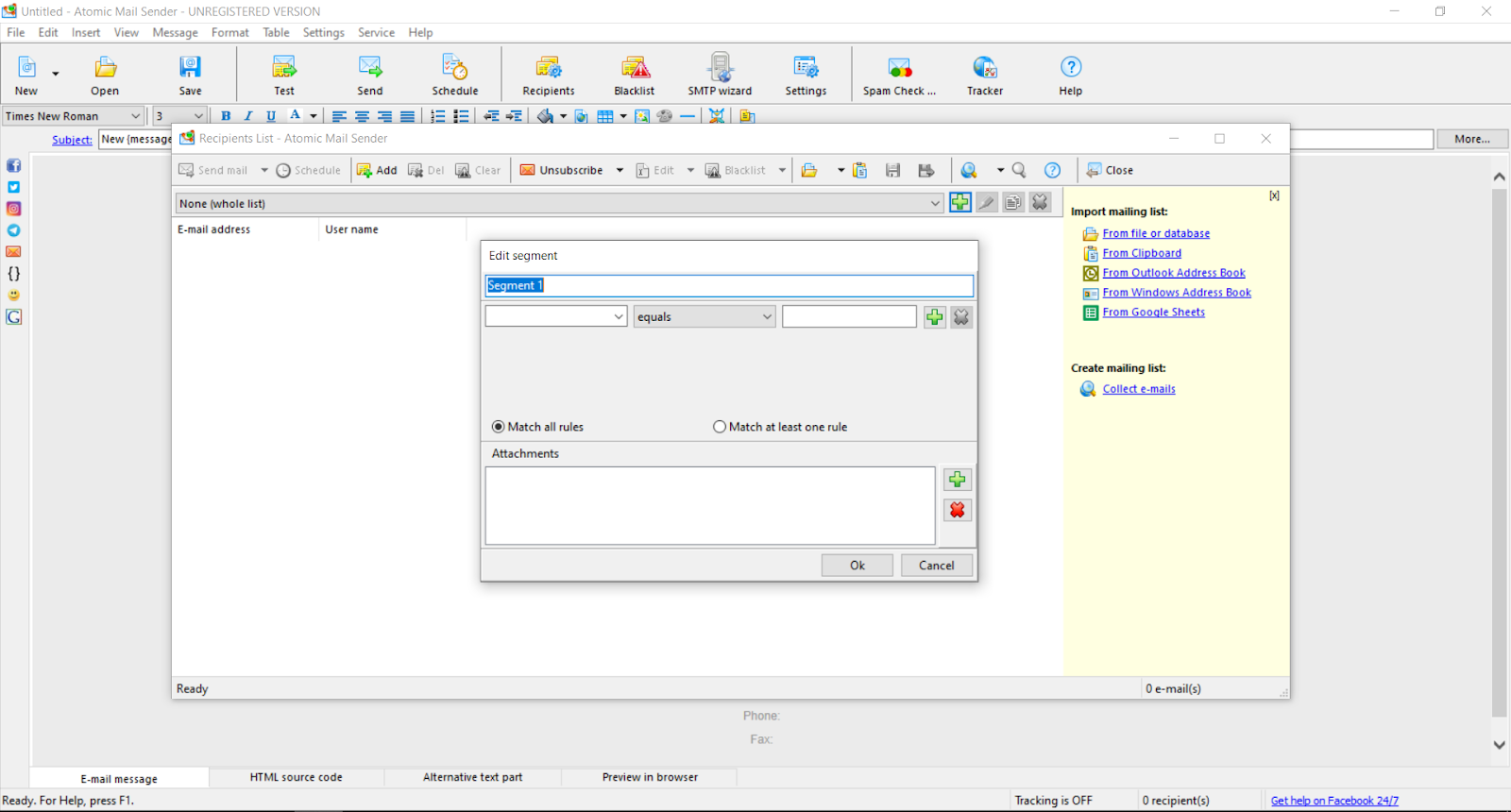Open the Service menu
This screenshot has height=812, width=1511.
tap(376, 32)
